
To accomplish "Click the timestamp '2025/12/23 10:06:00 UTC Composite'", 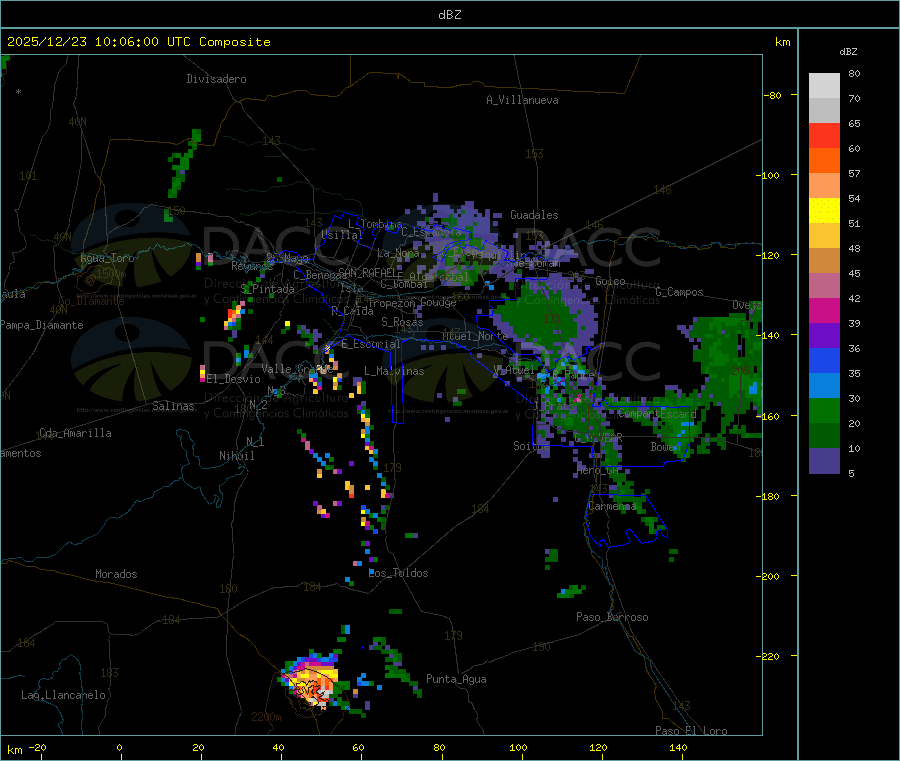I will [138, 42].
